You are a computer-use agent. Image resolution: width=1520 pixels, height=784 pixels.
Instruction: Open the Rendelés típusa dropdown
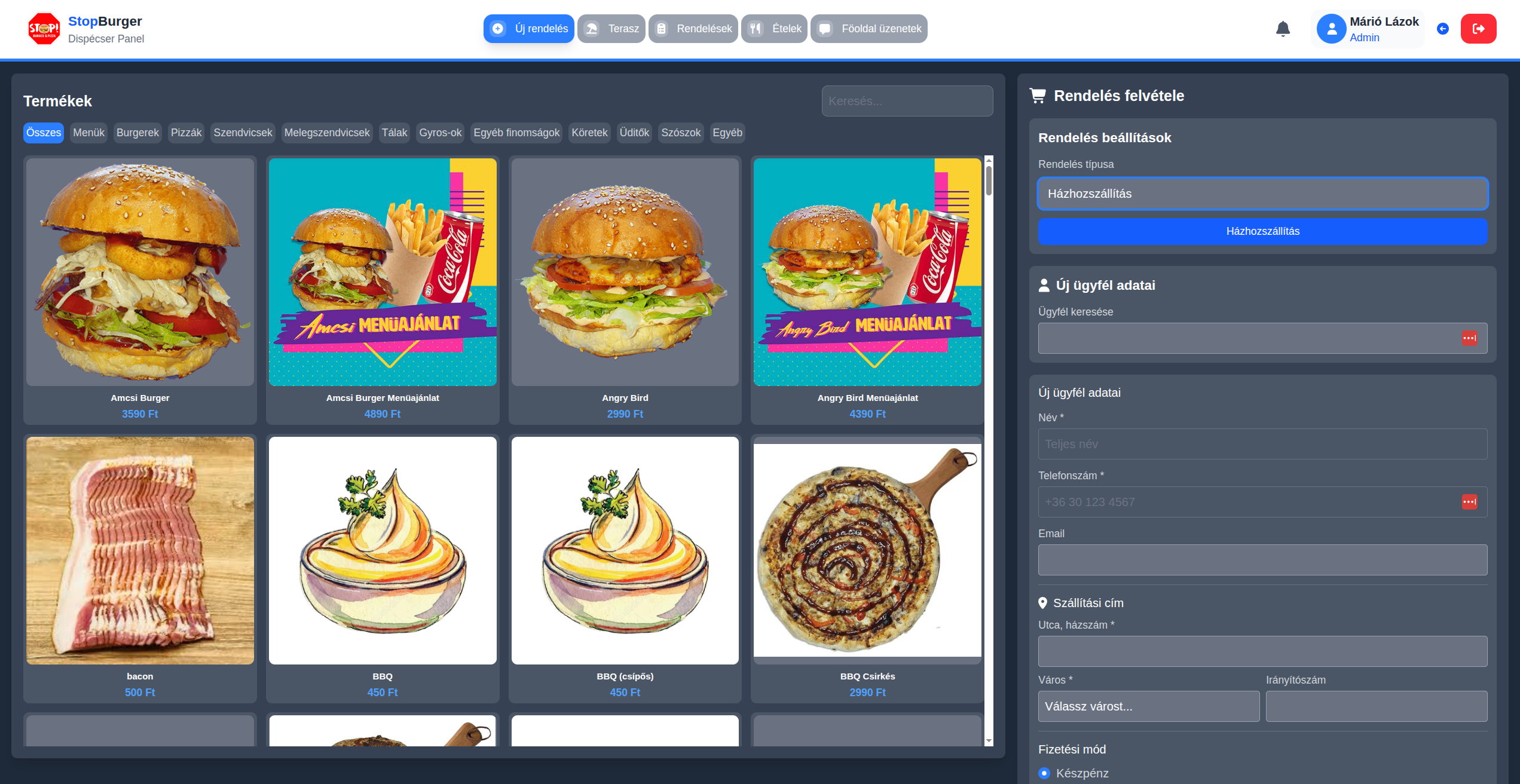pyautogui.click(x=1262, y=194)
